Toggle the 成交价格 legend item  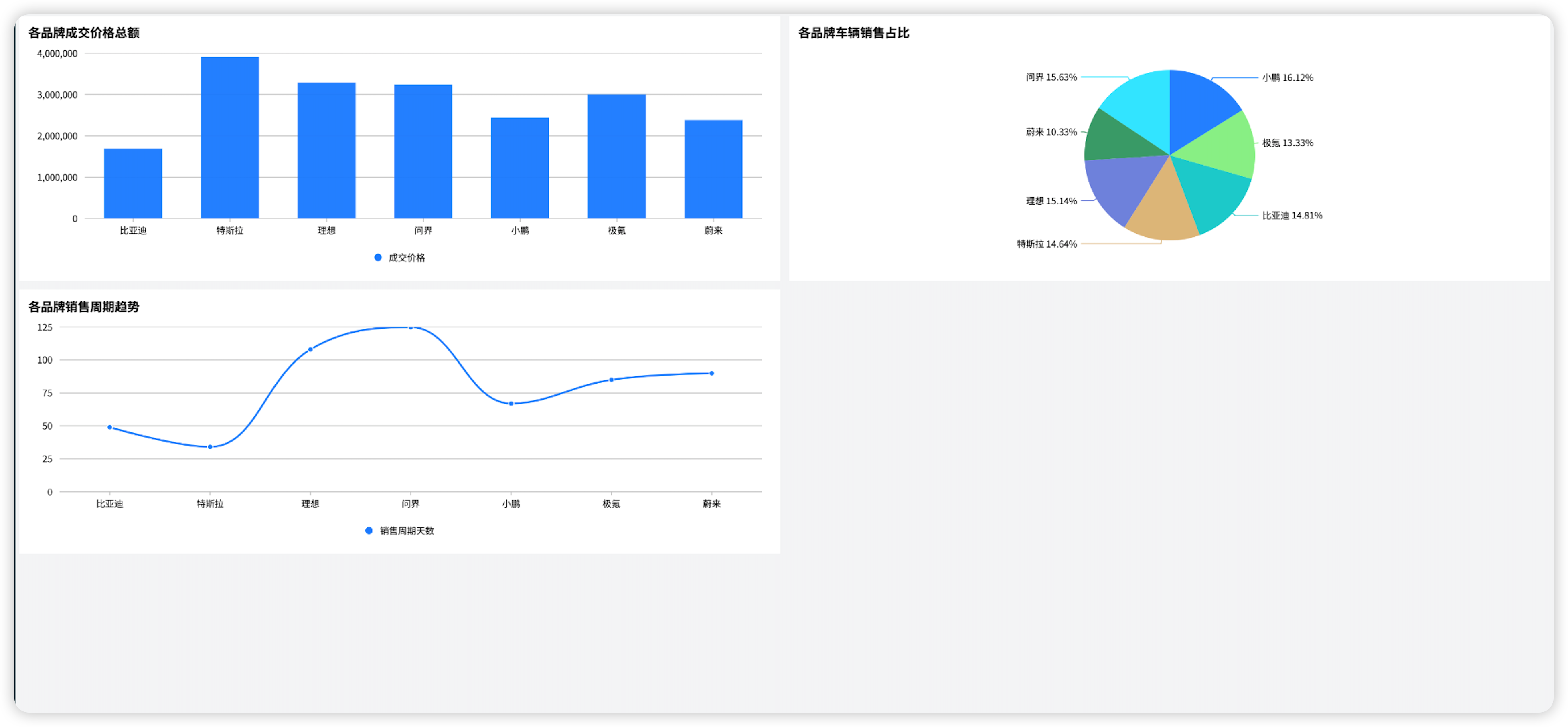[x=399, y=258]
